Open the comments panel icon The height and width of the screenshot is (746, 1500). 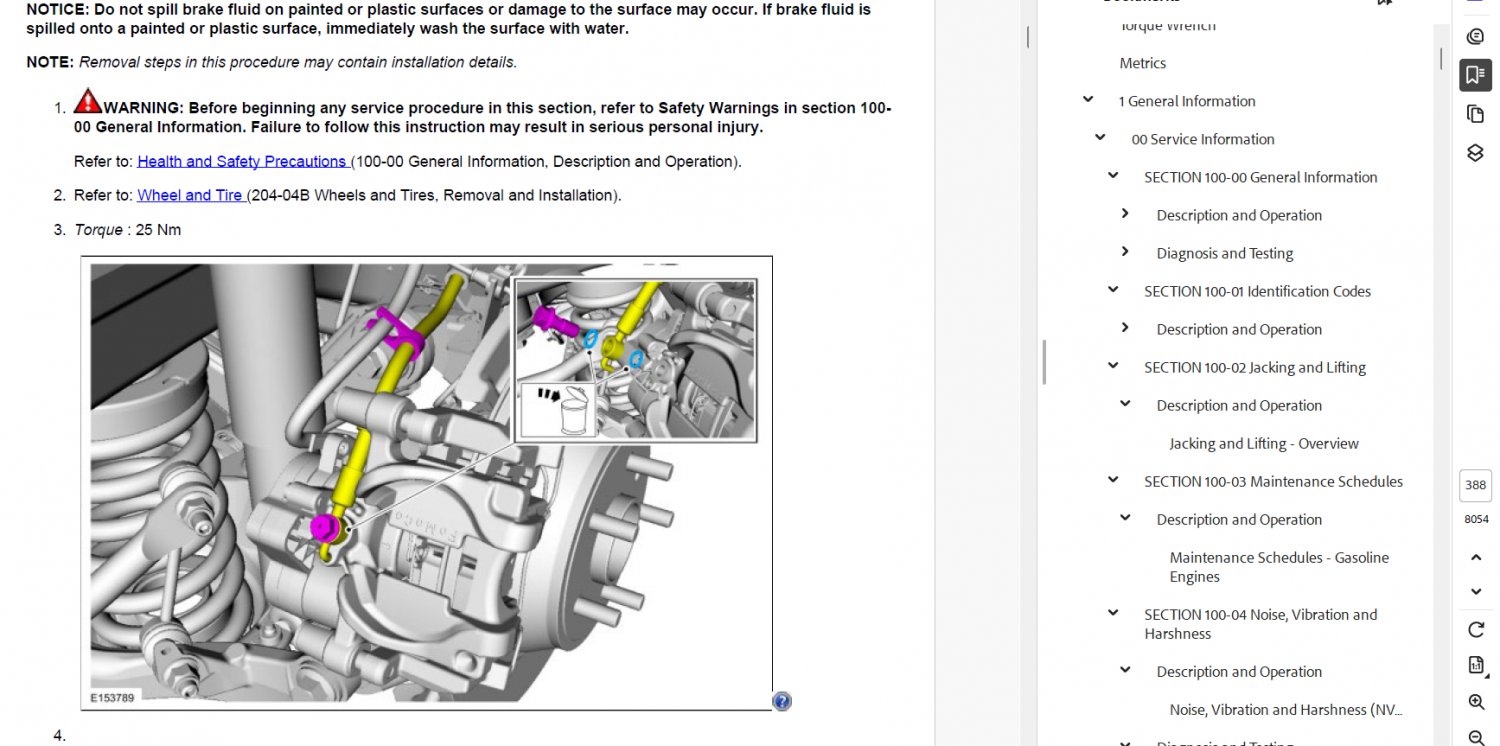pos(1475,37)
